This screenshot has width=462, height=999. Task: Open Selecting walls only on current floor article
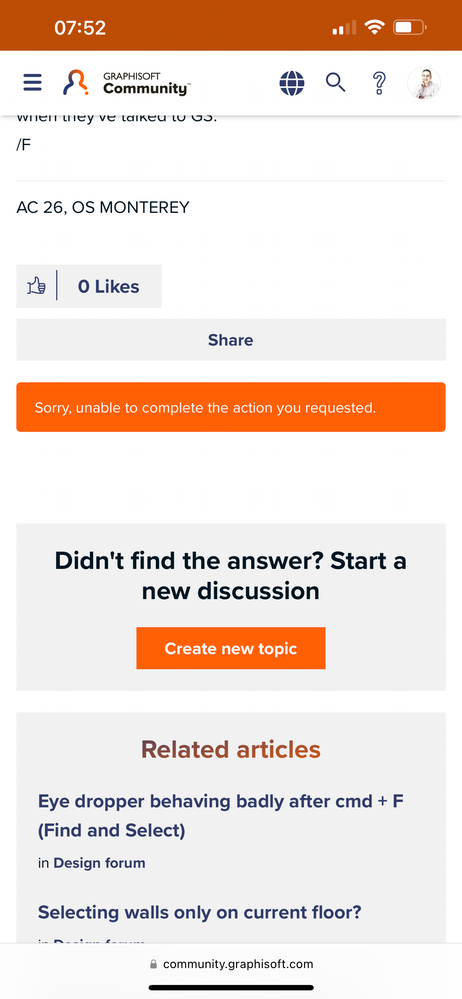pos(199,912)
